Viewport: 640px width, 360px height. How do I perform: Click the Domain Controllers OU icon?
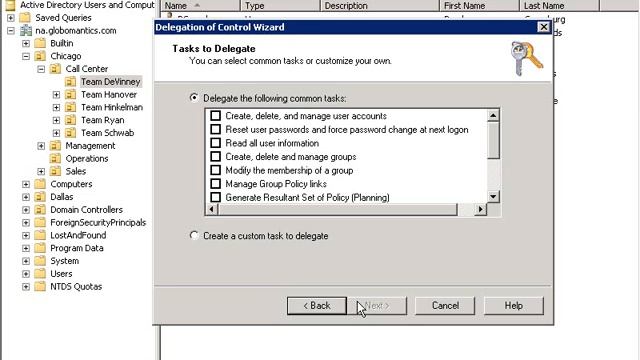click(40, 209)
